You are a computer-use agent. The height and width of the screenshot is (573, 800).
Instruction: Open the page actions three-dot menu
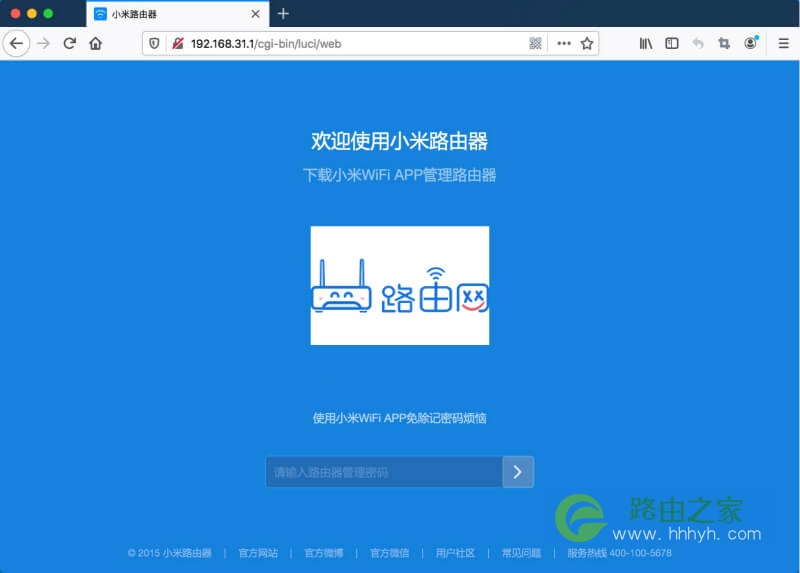564,43
